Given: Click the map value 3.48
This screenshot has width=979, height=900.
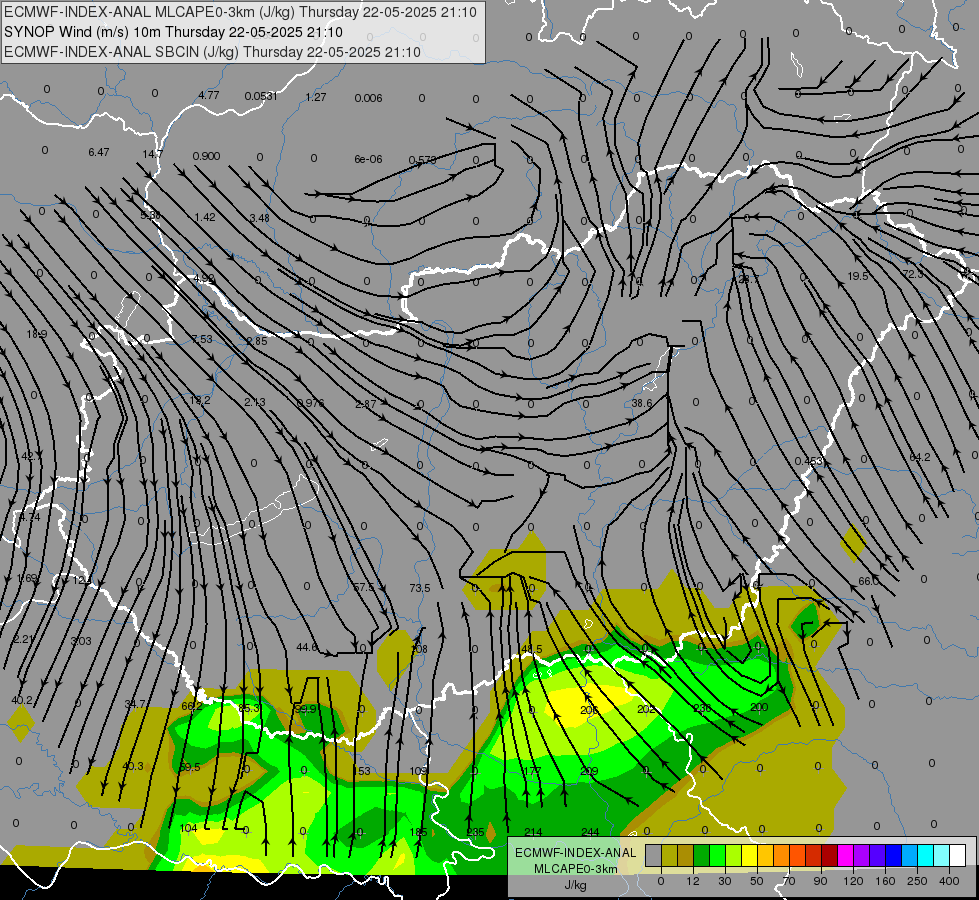Looking at the screenshot, I should click(x=259, y=218).
